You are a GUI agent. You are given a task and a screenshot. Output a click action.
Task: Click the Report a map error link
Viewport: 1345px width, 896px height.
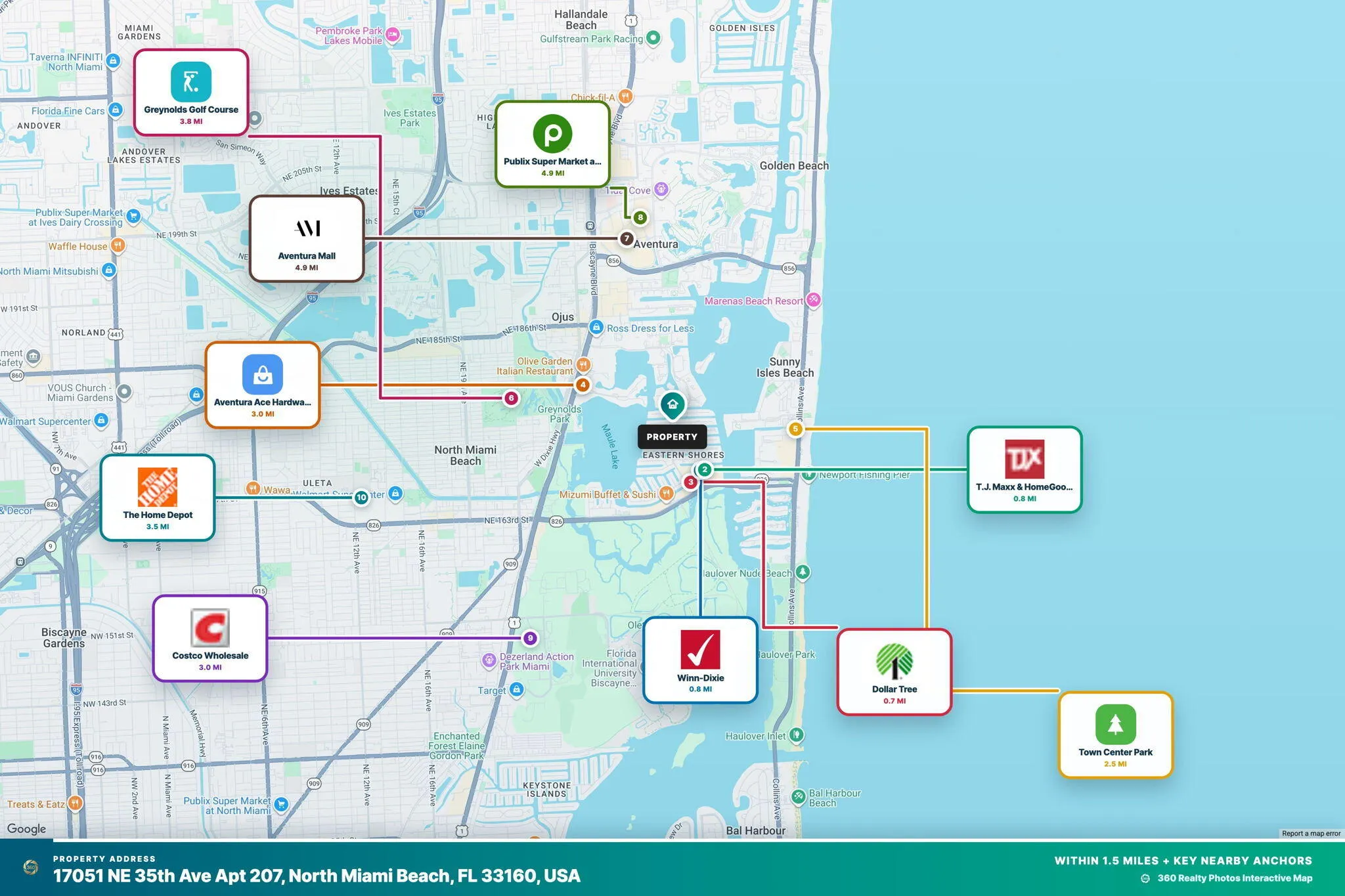[x=1311, y=834]
